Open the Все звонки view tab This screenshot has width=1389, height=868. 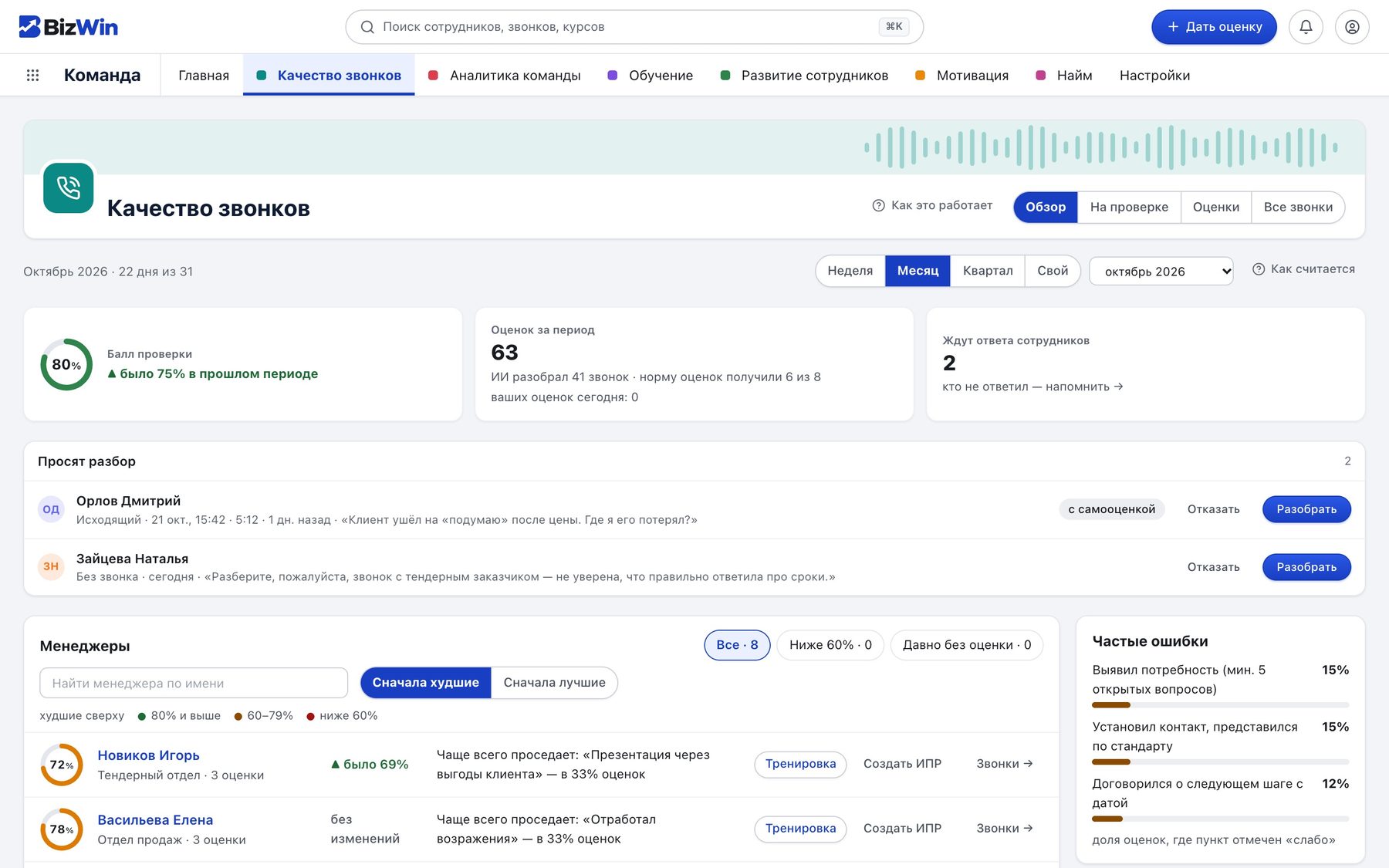pos(1298,208)
